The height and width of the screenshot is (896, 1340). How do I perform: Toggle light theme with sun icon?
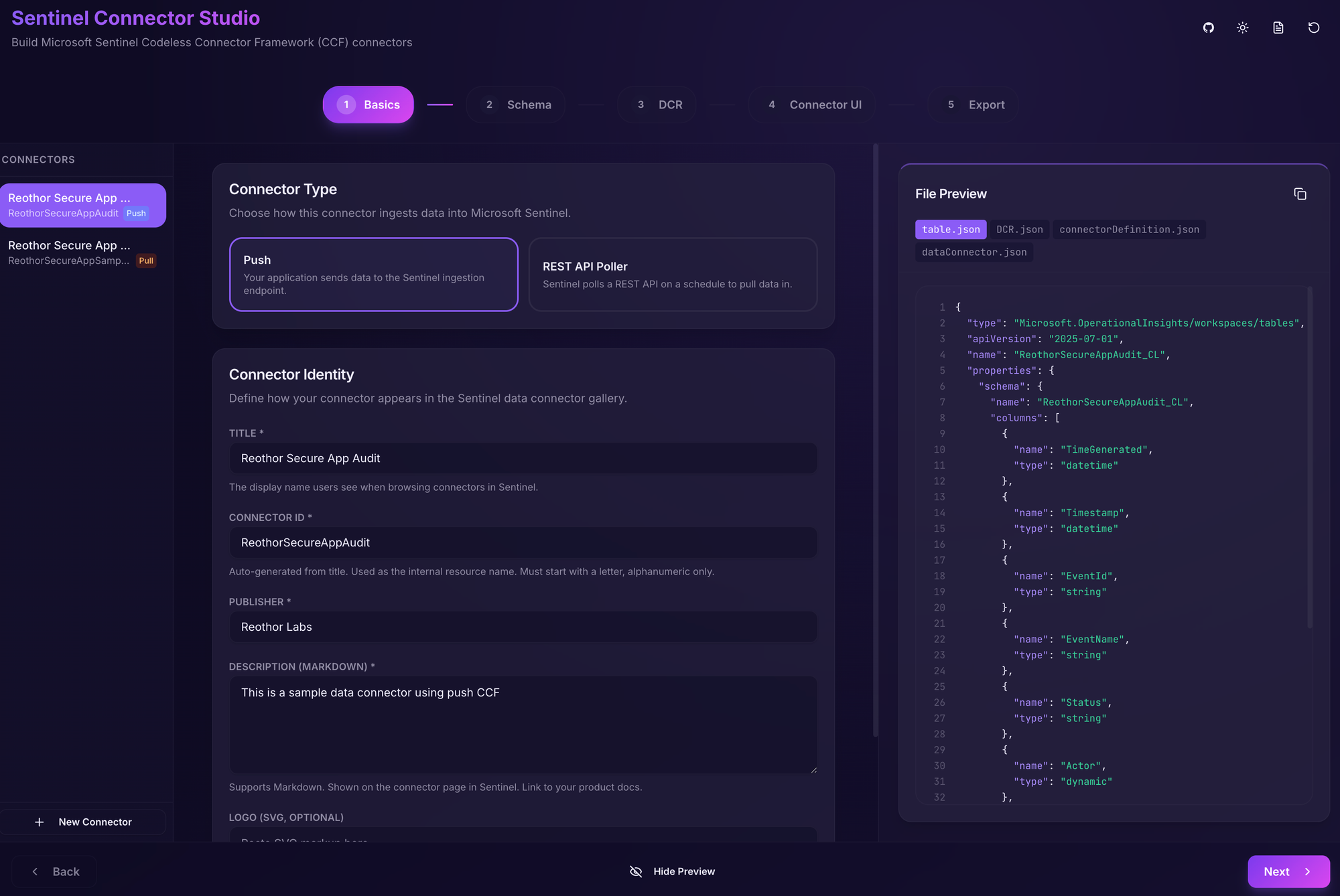click(x=1243, y=27)
